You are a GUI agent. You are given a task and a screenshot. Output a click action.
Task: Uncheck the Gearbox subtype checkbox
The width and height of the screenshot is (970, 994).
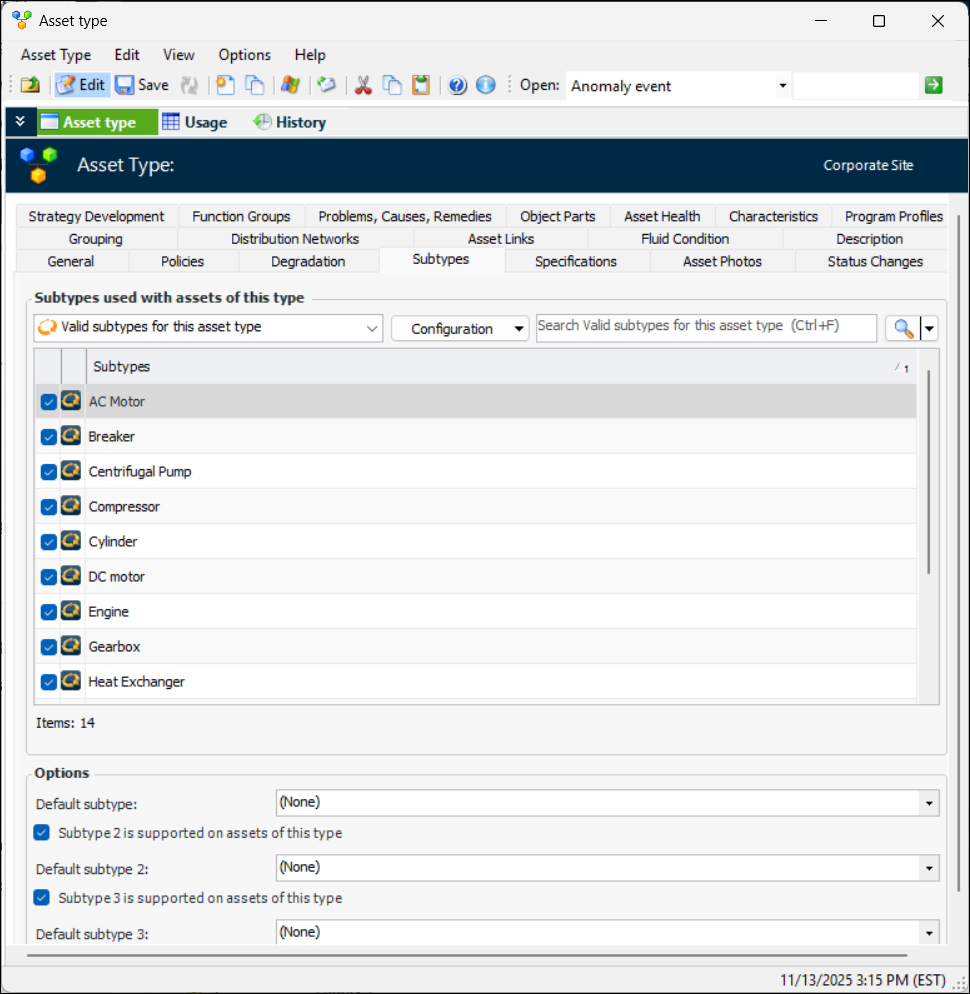pos(48,647)
